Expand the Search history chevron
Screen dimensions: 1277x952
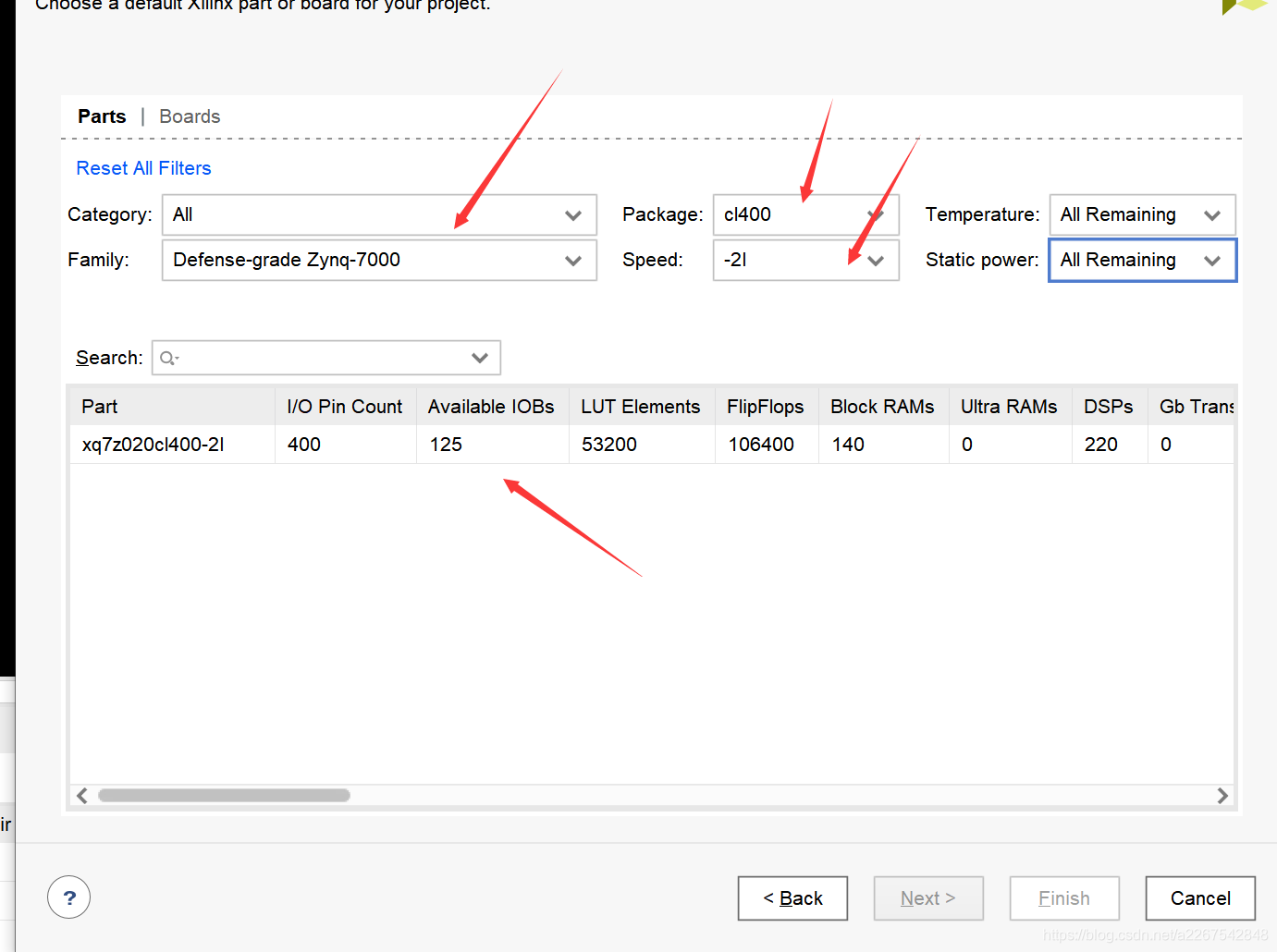(480, 359)
